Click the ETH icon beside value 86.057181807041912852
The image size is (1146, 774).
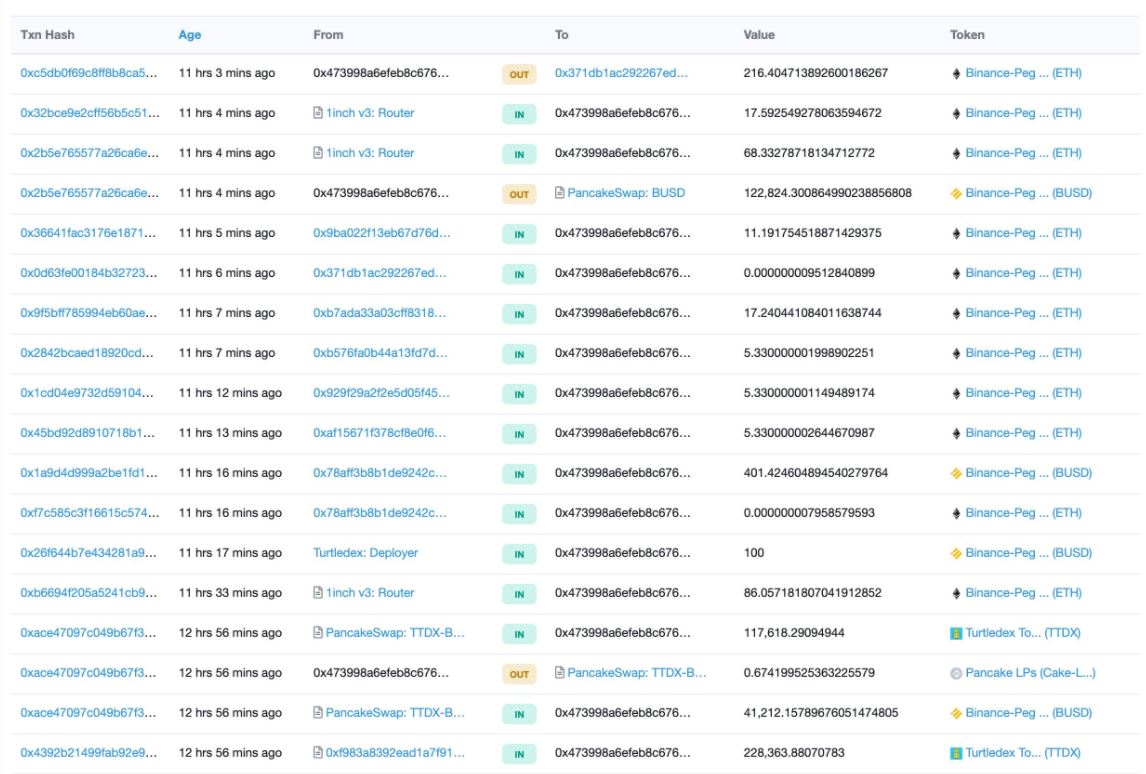click(x=956, y=593)
